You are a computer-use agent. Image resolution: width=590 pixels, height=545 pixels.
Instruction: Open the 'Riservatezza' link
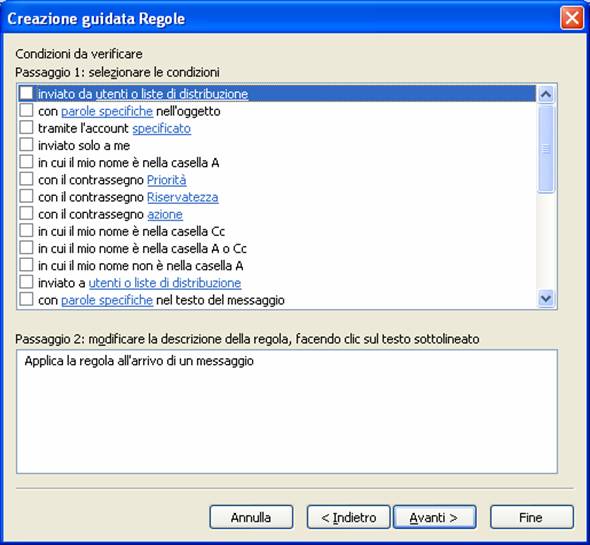point(182,197)
